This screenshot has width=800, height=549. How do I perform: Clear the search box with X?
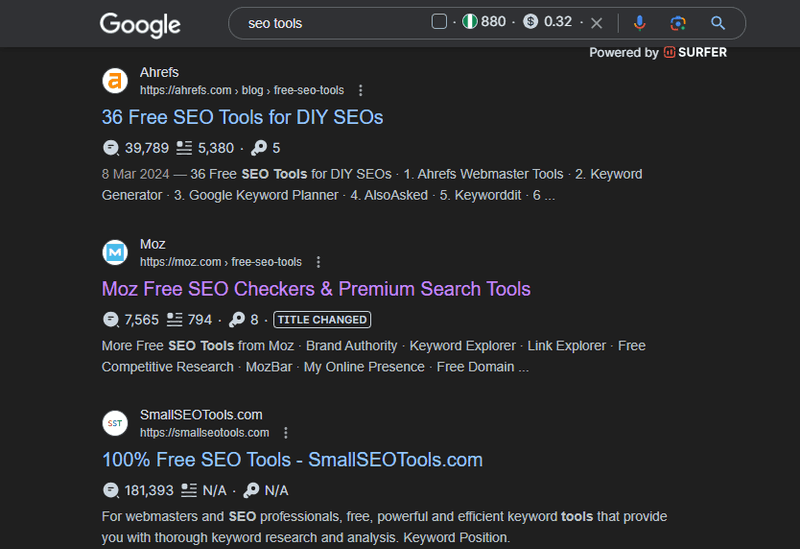click(597, 23)
